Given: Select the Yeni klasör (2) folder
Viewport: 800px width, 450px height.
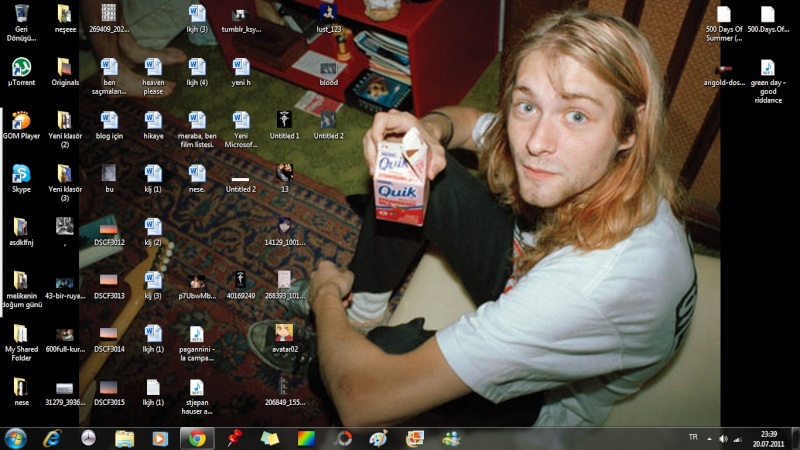Looking at the screenshot, I should (65, 130).
